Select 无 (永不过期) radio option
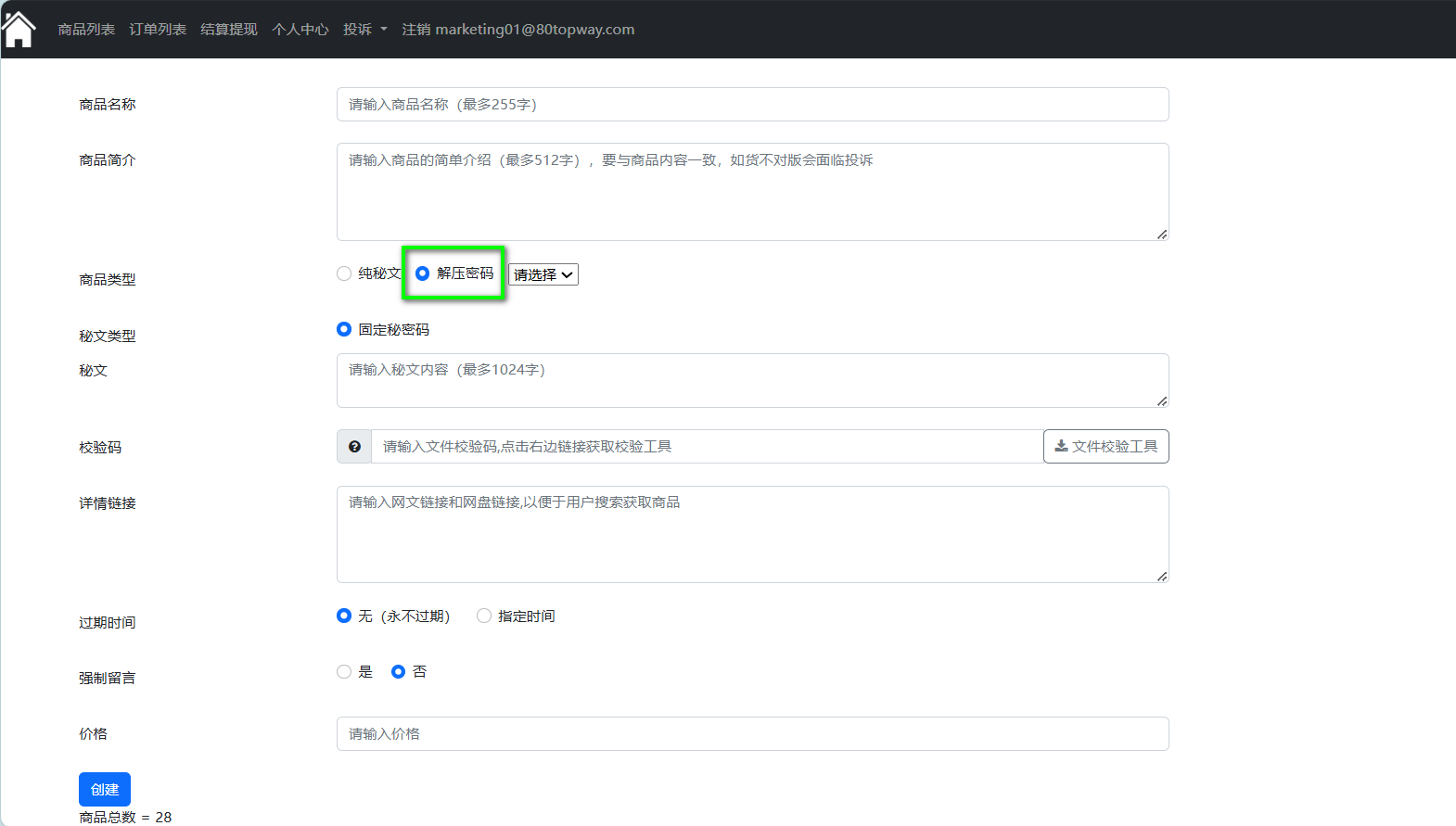 pos(344,616)
